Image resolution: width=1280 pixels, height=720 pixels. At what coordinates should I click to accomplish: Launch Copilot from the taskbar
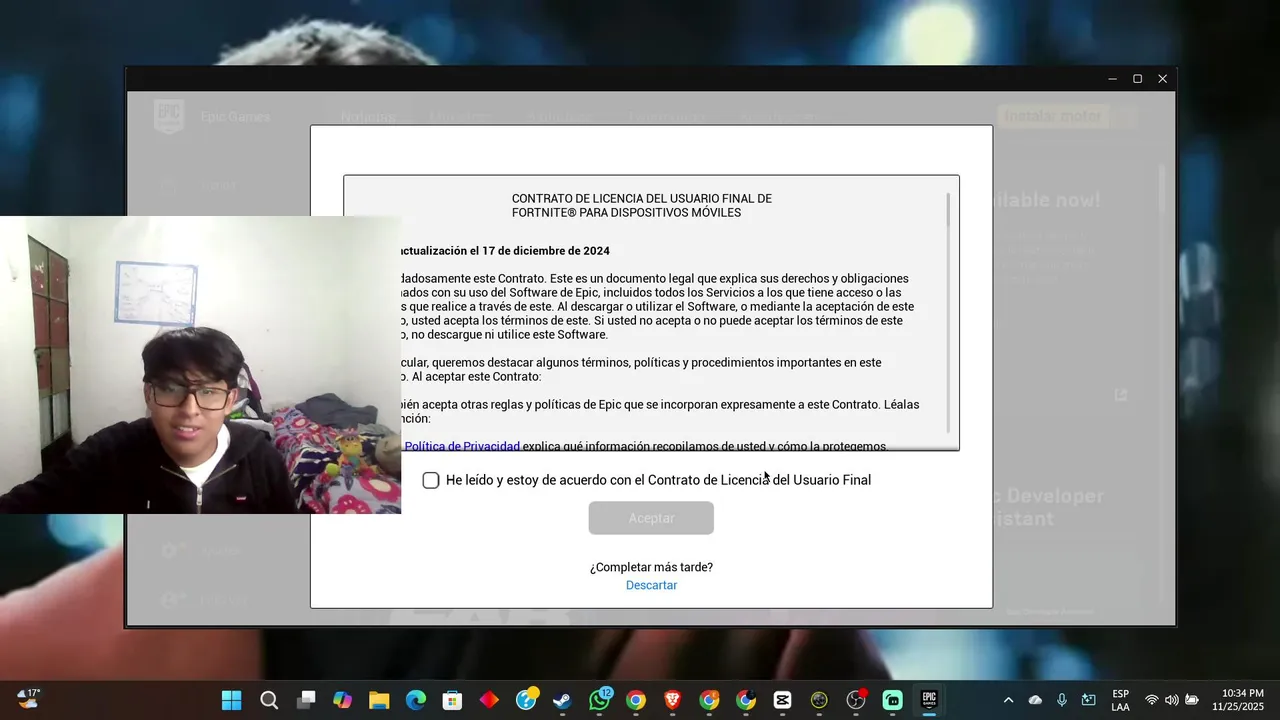point(342,700)
